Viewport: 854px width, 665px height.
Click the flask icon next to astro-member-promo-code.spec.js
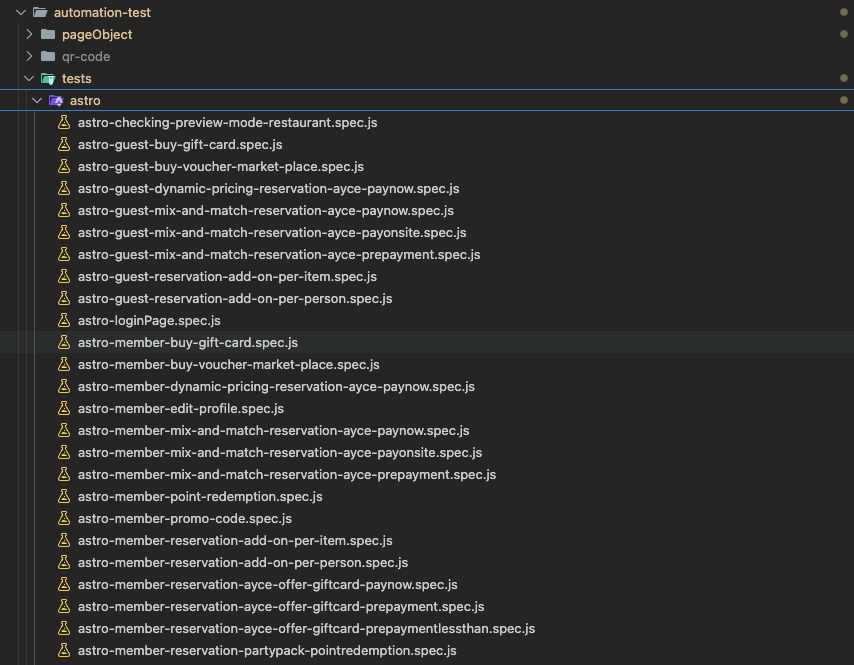click(x=64, y=519)
